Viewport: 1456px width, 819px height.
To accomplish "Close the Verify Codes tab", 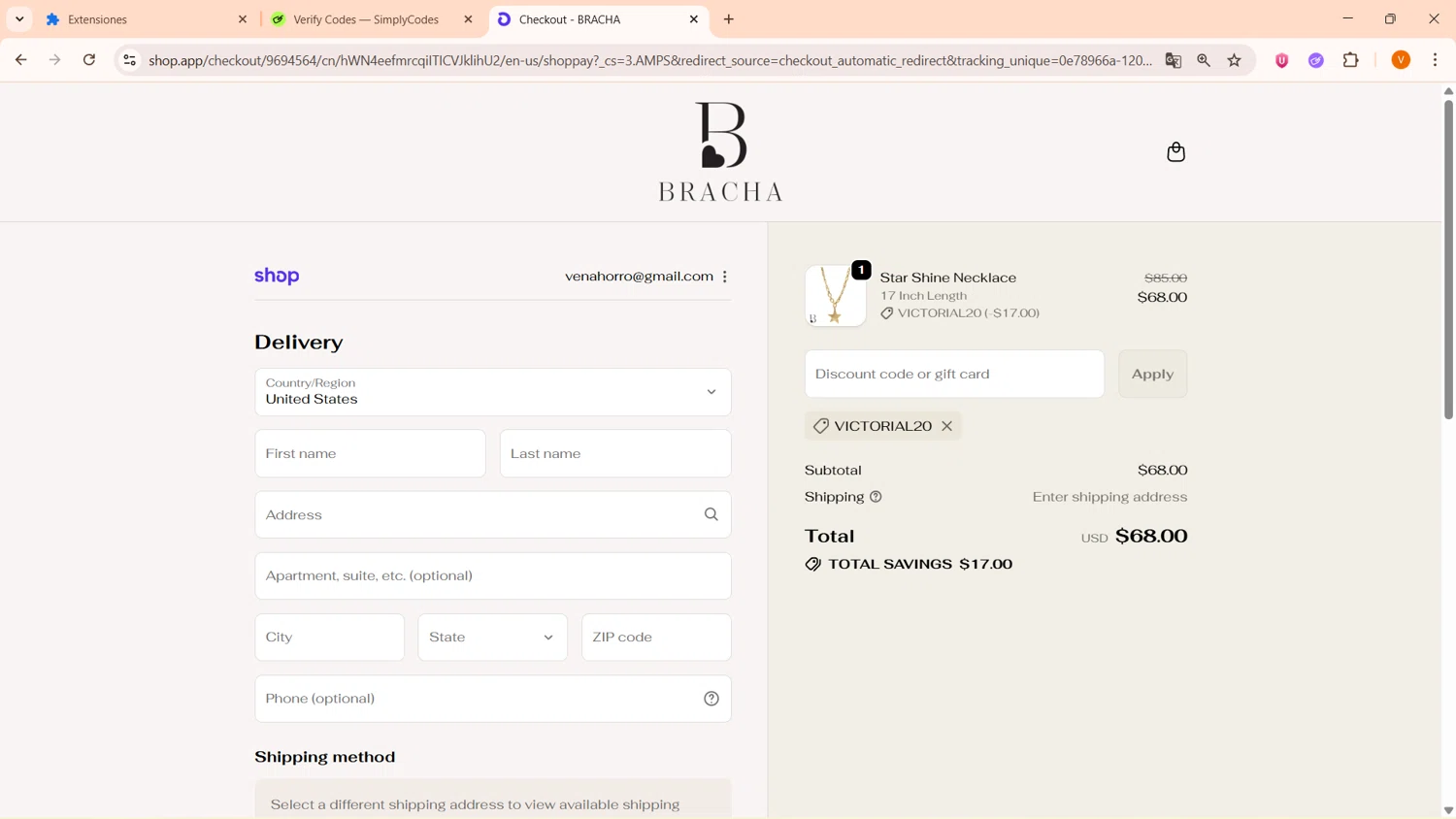I will pos(468,19).
